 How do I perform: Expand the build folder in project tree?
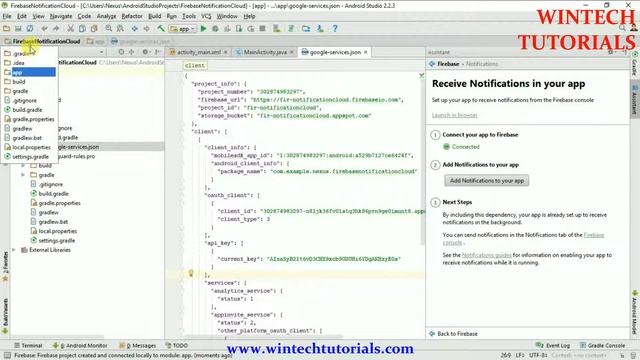(x=23, y=166)
